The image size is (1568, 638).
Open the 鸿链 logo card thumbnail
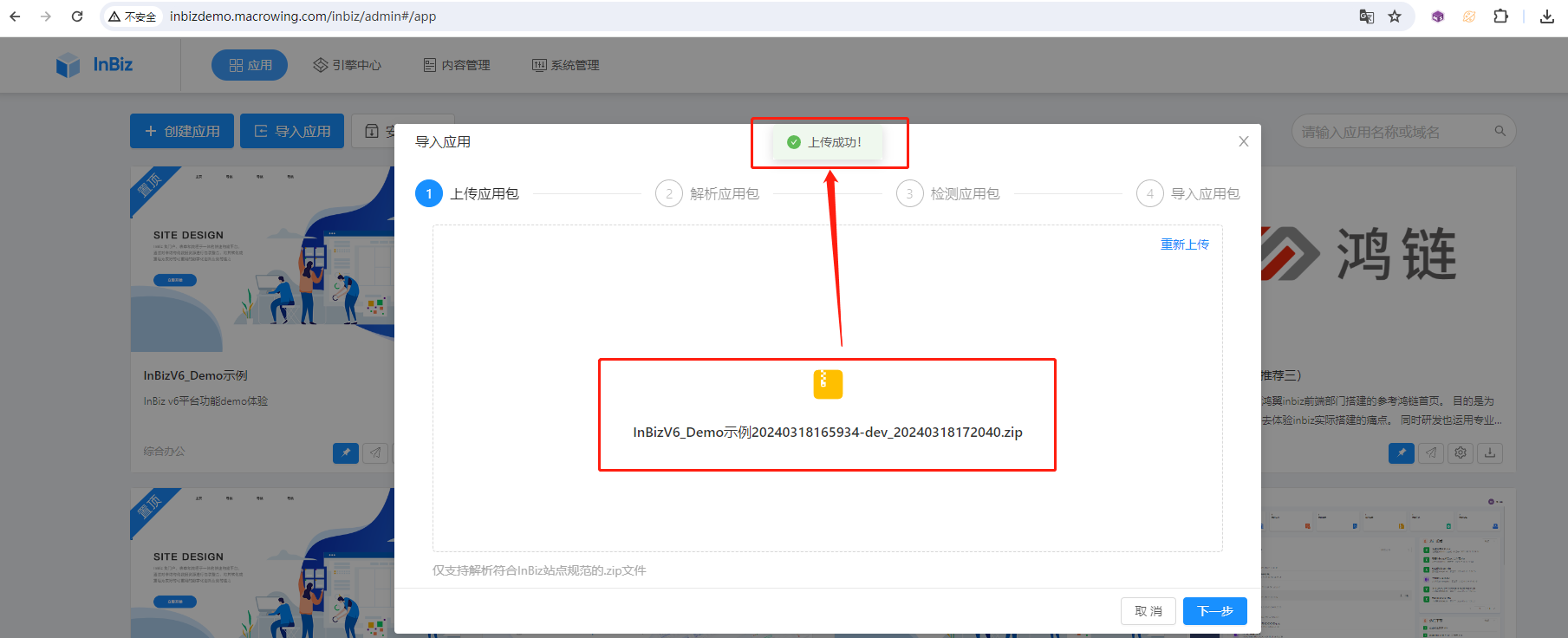coord(1387,259)
